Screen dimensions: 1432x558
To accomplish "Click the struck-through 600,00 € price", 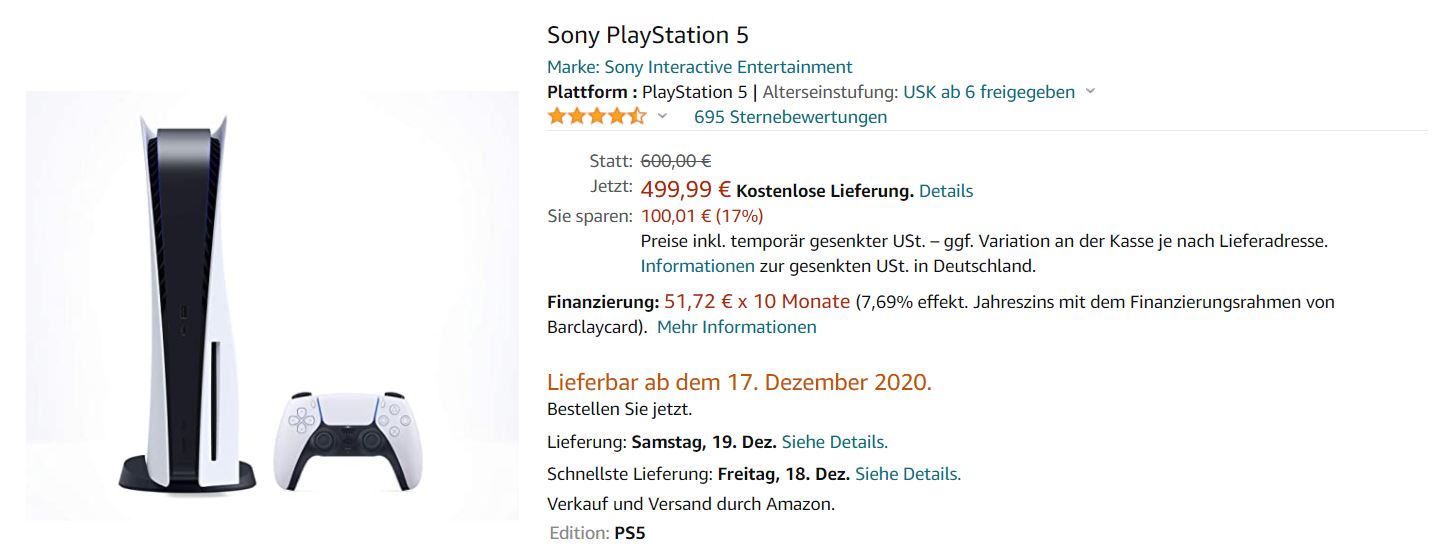I will [676, 161].
